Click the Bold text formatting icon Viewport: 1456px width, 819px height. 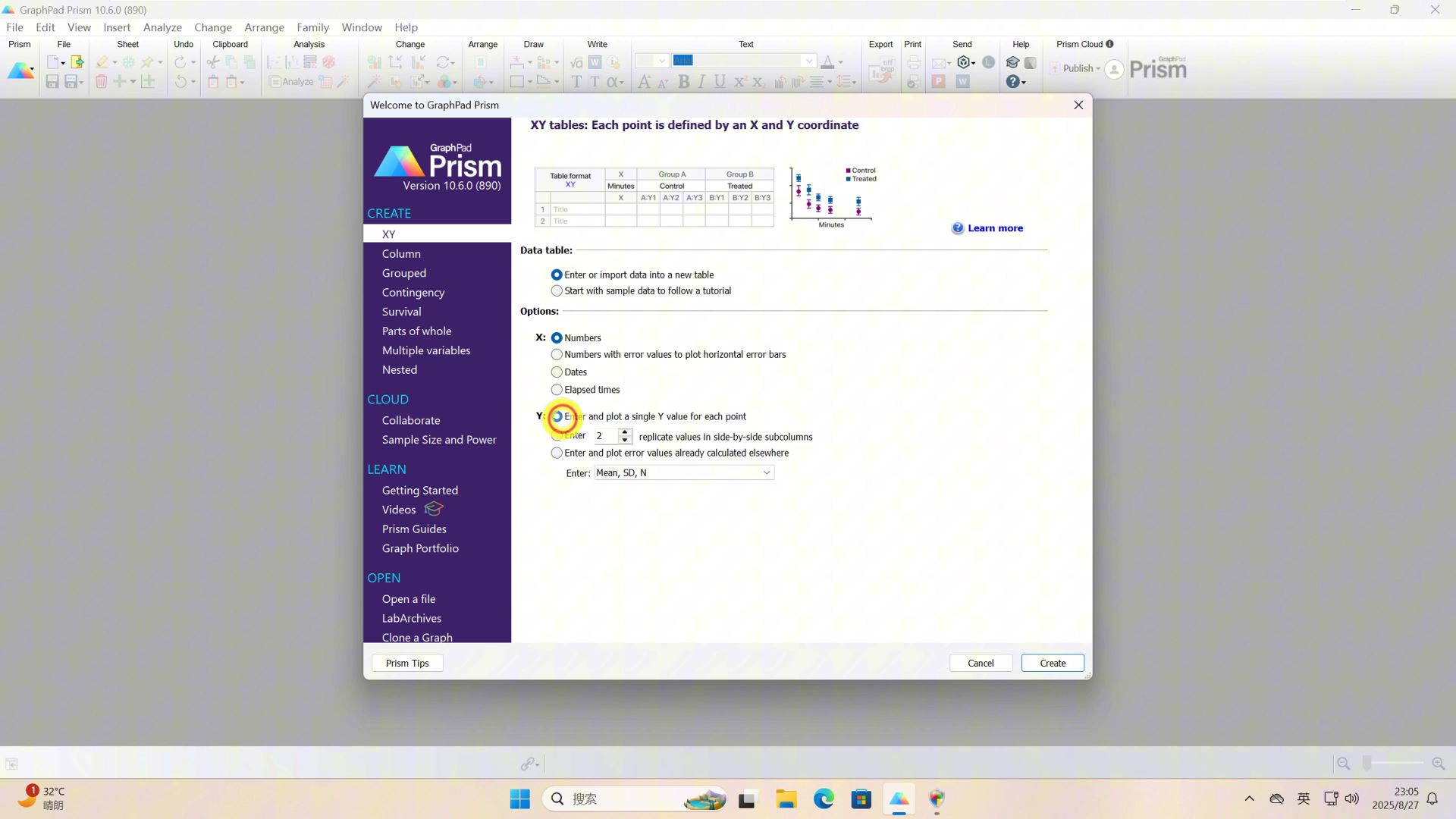coord(684,82)
